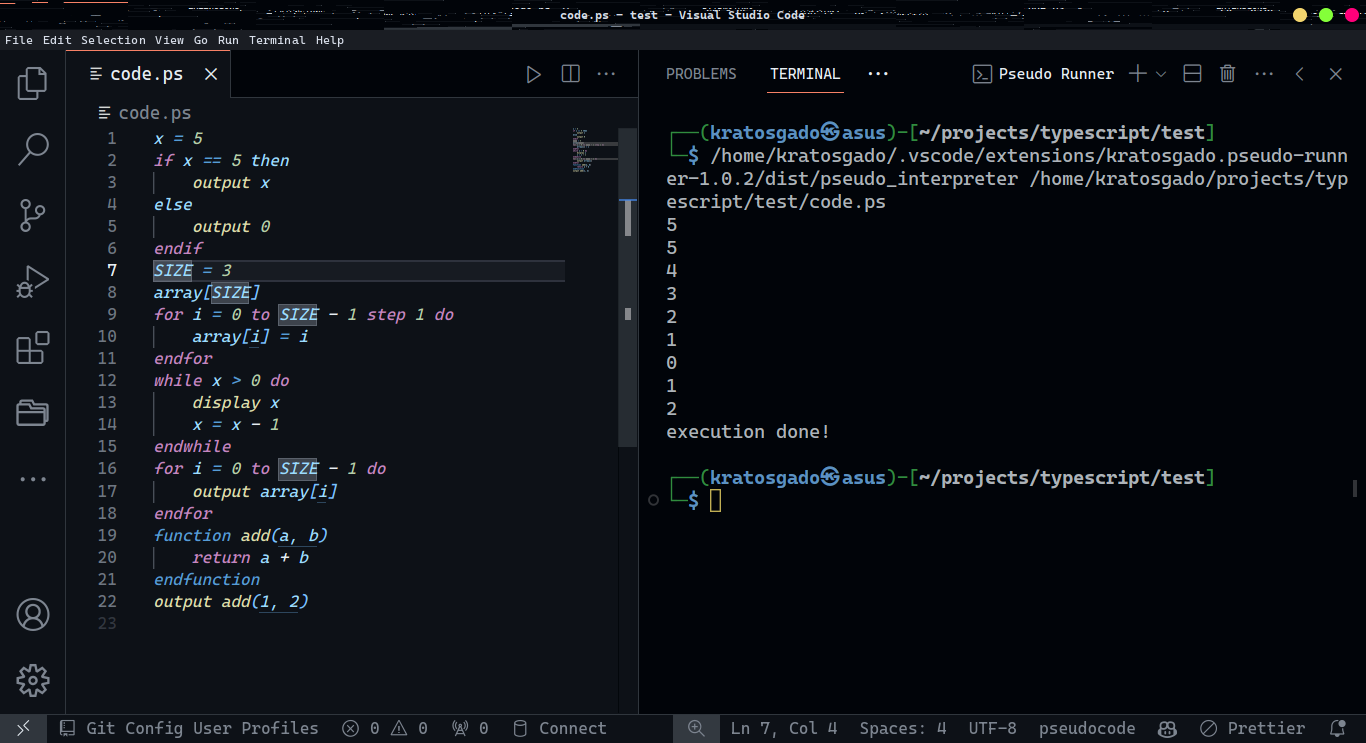Click Git Config User Profiles status item
The image size is (1366, 743).
point(189,728)
